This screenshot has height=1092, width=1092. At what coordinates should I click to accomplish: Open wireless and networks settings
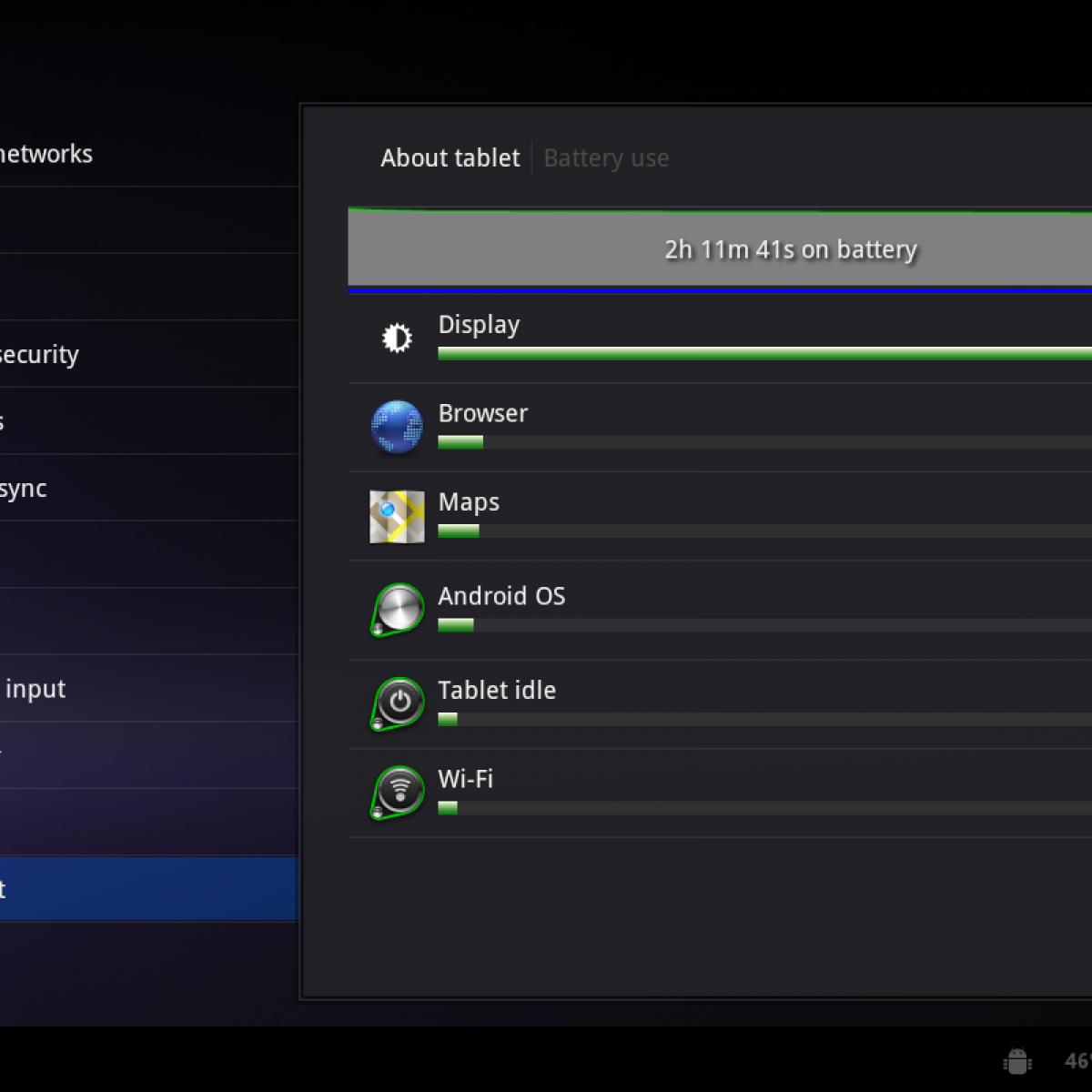pos(47,154)
